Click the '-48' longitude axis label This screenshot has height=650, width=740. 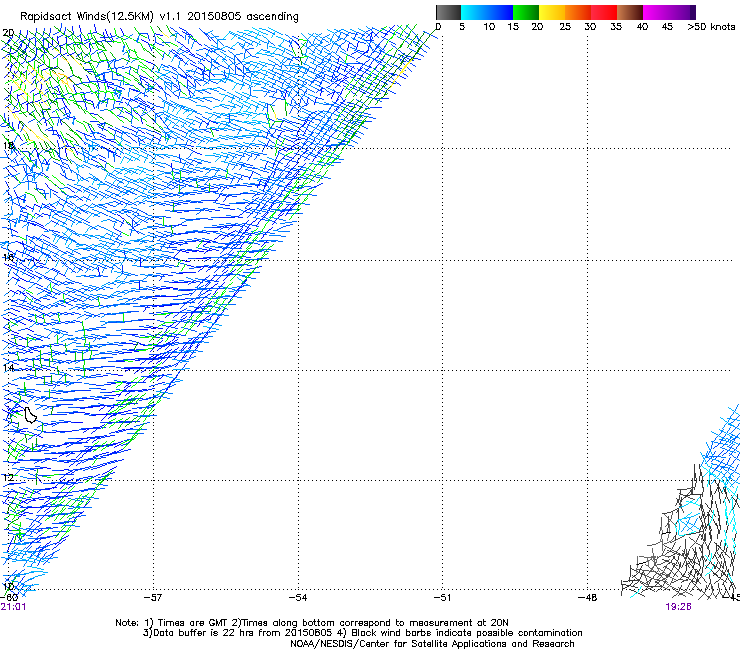tap(588, 598)
